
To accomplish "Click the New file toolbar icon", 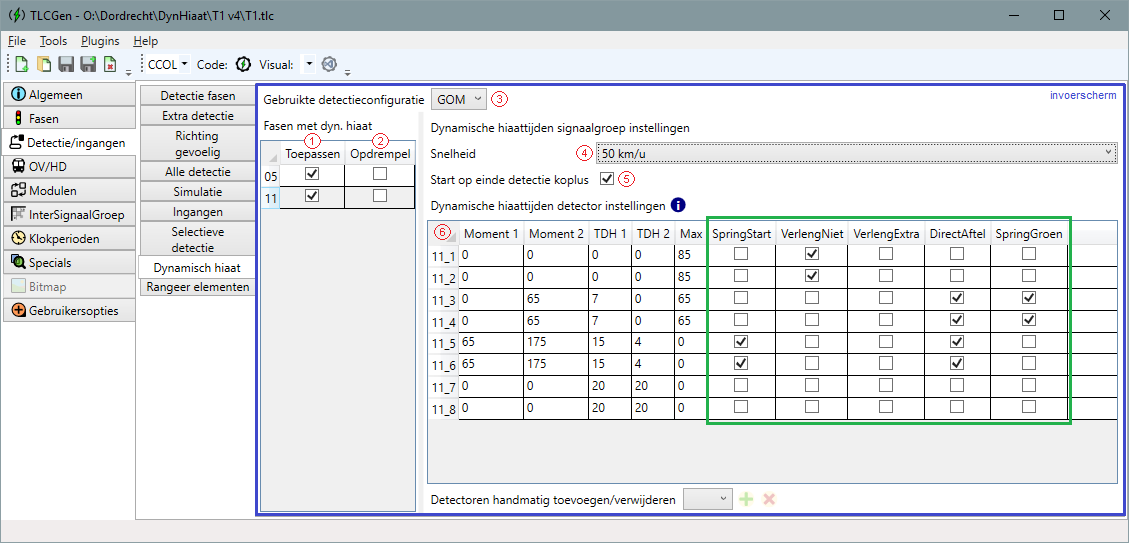I will pos(22,65).
